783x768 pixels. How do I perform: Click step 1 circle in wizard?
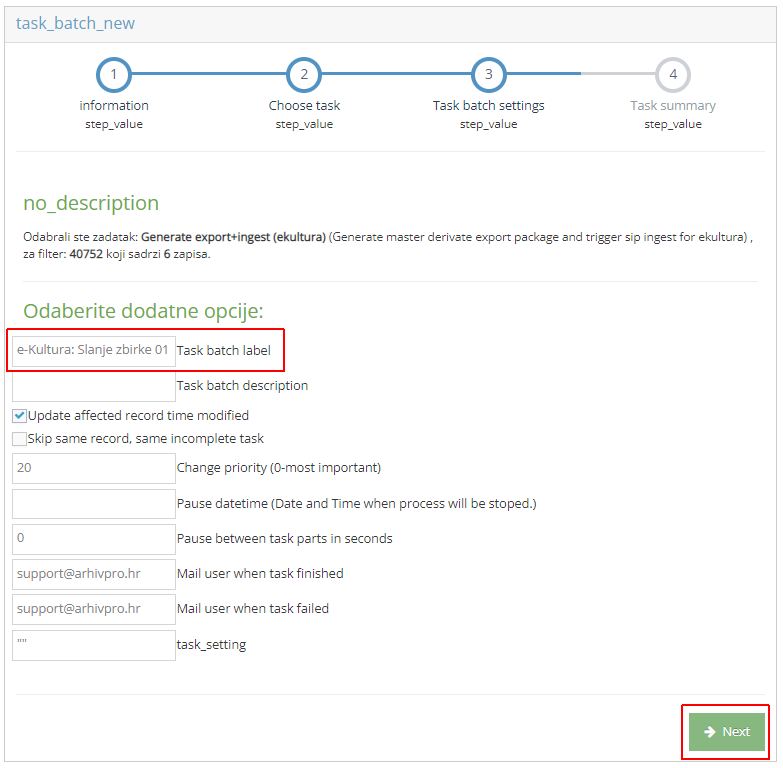(114, 74)
